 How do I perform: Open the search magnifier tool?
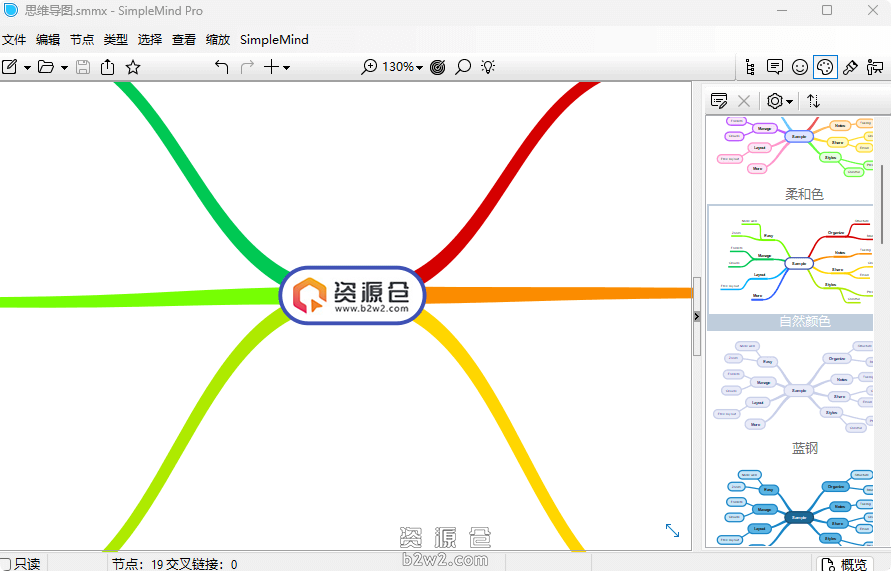[463, 67]
